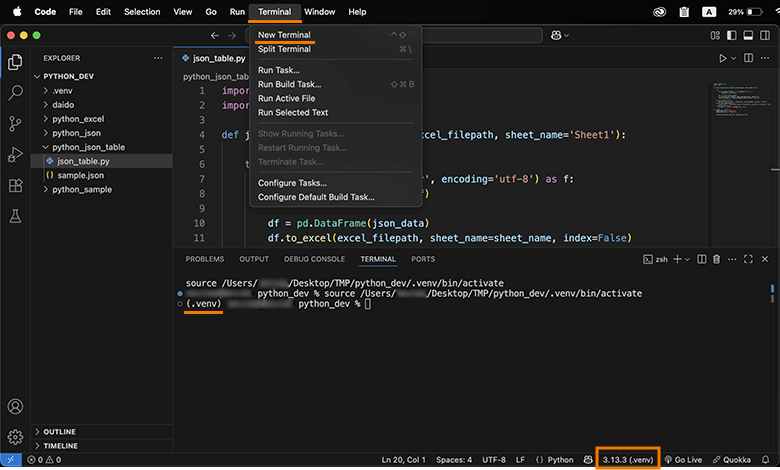Open remote window icon in status bar
780x470 pixels.
click(x=10, y=460)
